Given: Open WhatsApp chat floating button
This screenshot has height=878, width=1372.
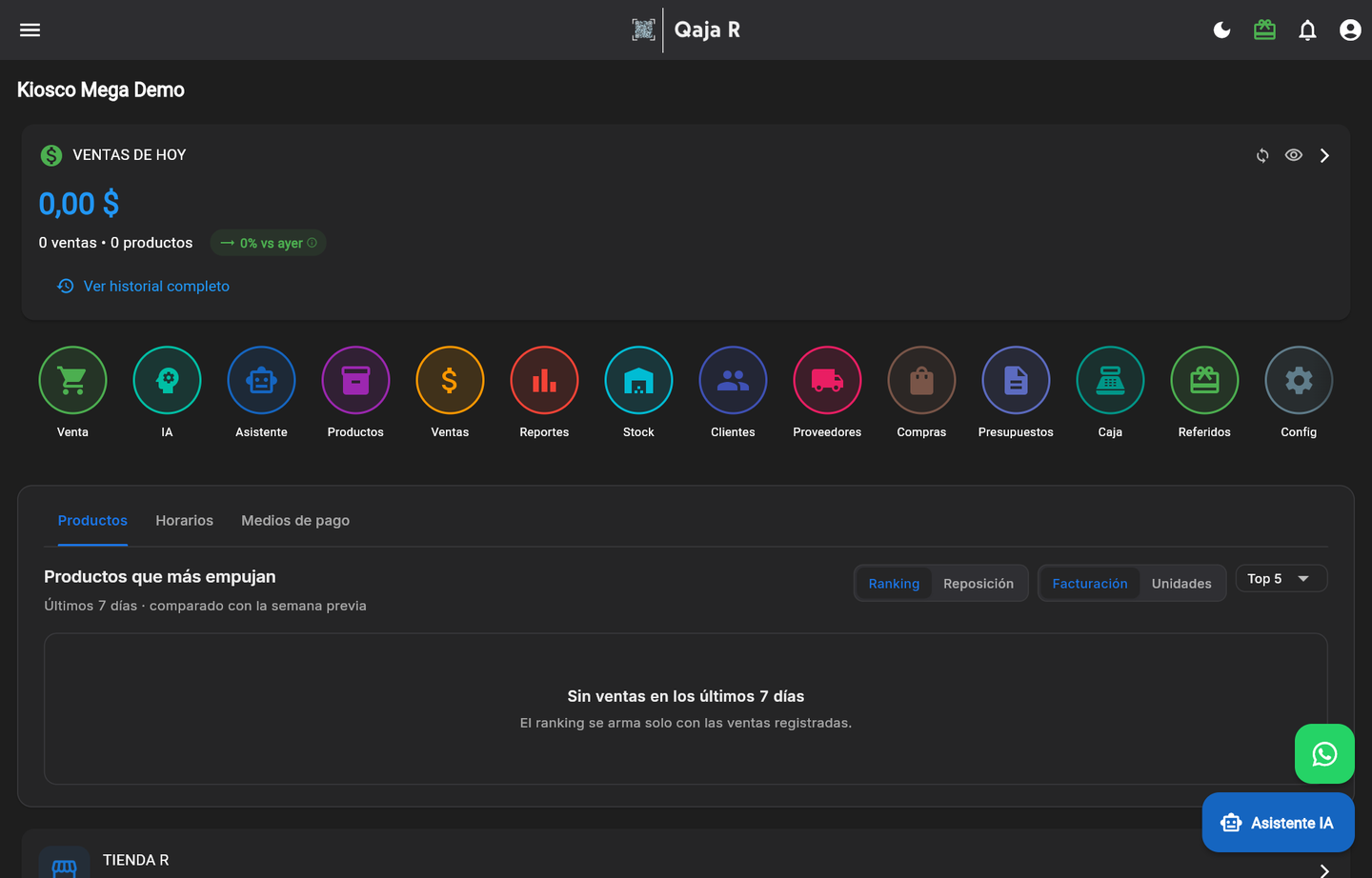Looking at the screenshot, I should click(1324, 754).
